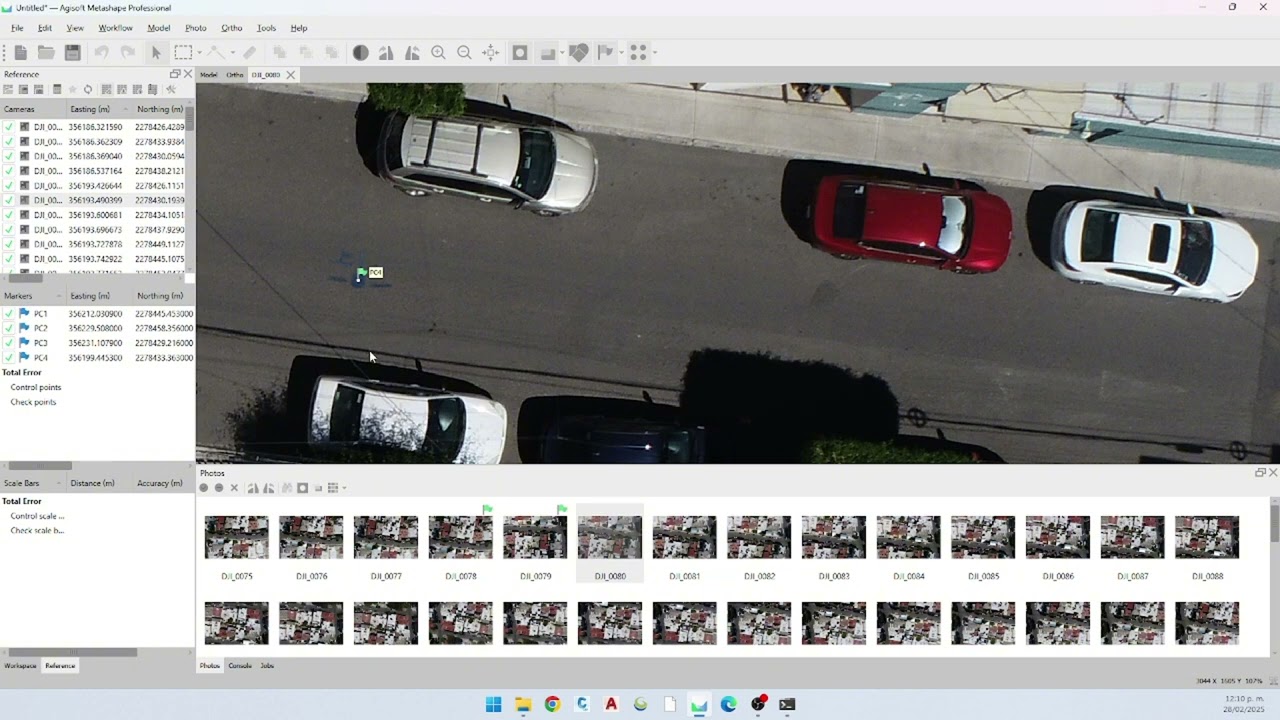Switch to the Console tab
Image resolution: width=1280 pixels, height=720 pixels.
click(240, 665)
